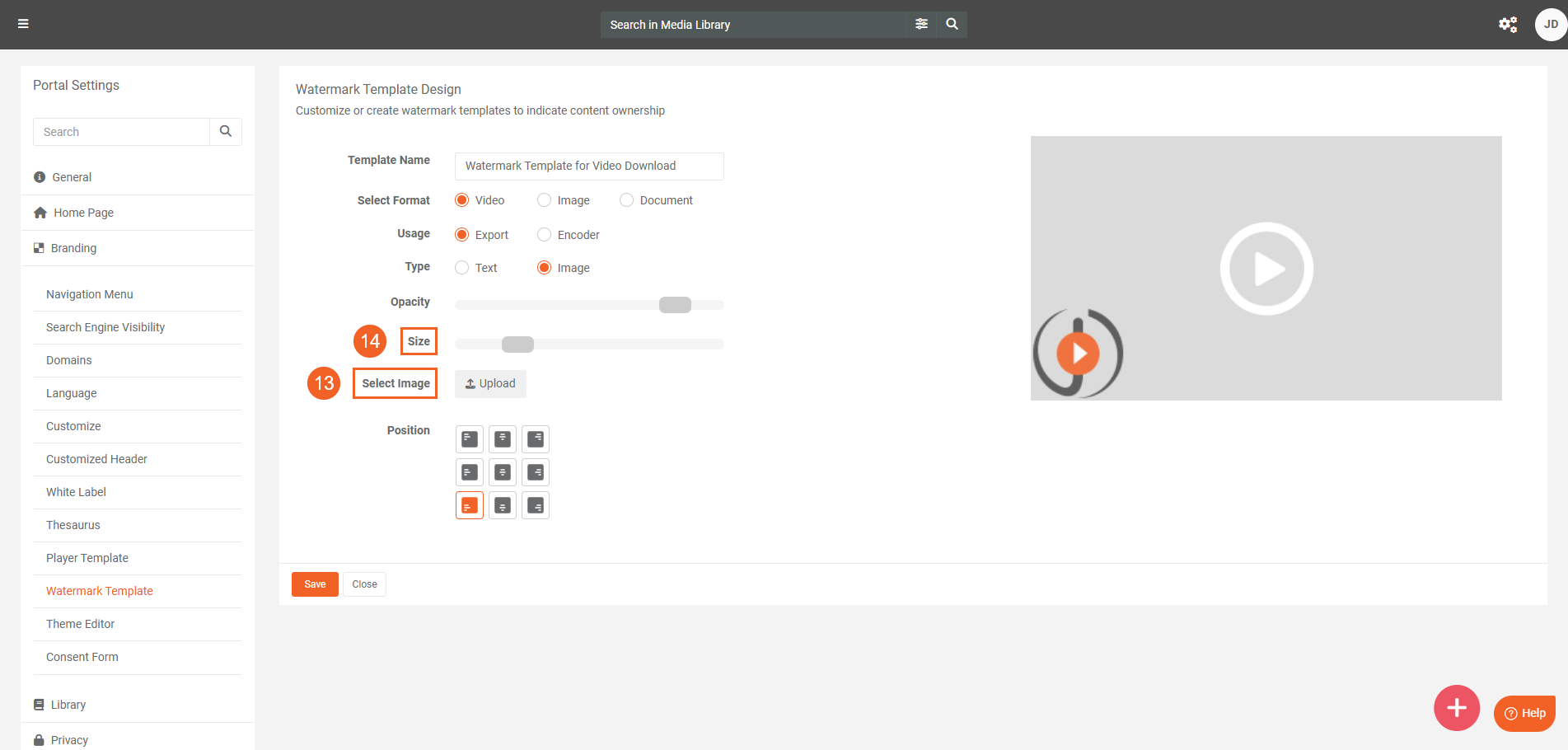This screenshot has width=1568, height=750.
Task: Open the advanced search filters icon
Action: click(920, 24)
